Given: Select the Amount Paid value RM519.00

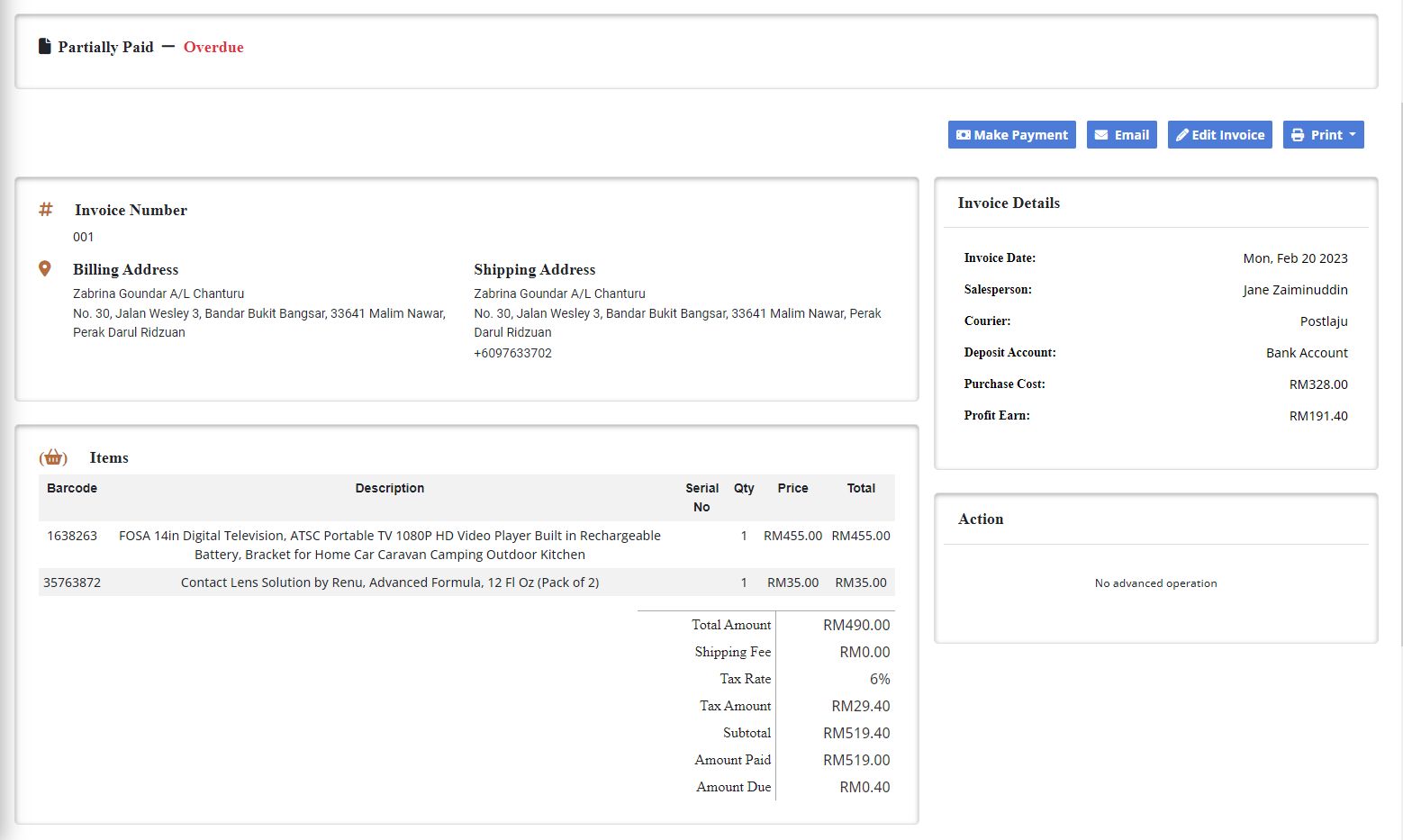Looking at the screenshot, I should [x=856, y=760].
